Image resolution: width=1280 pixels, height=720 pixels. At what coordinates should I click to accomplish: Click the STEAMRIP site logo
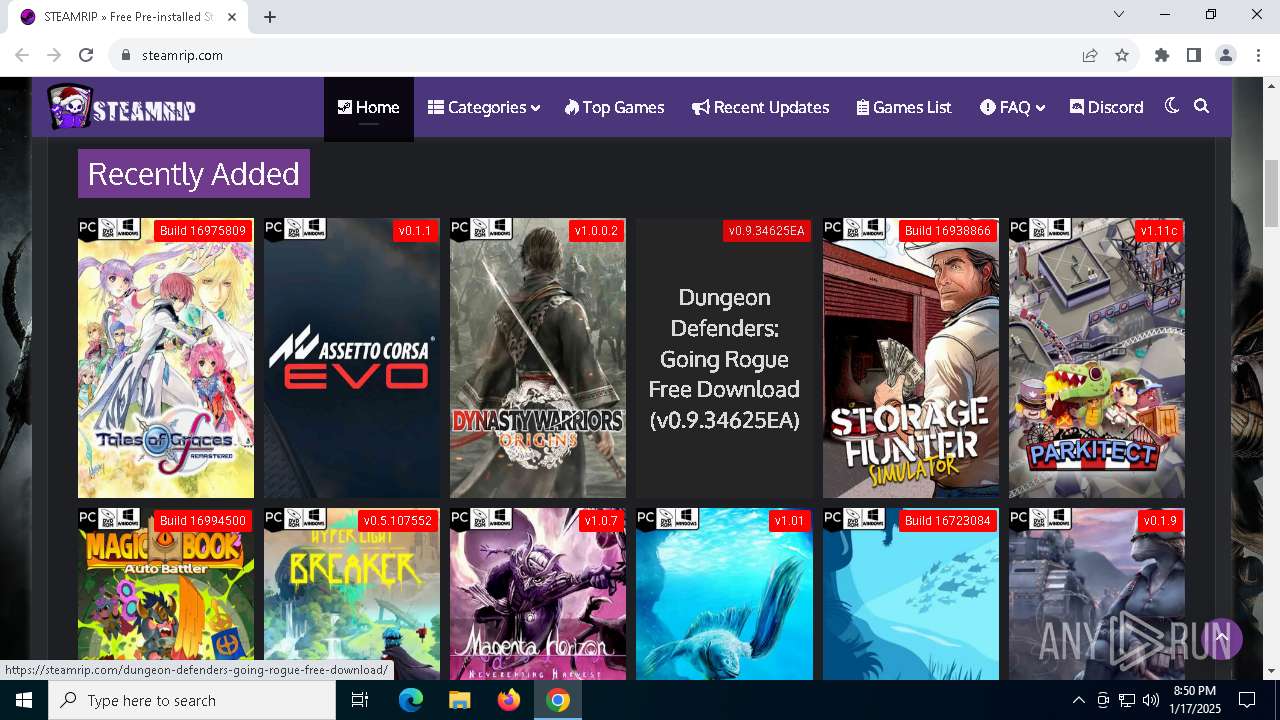(121, 107)
